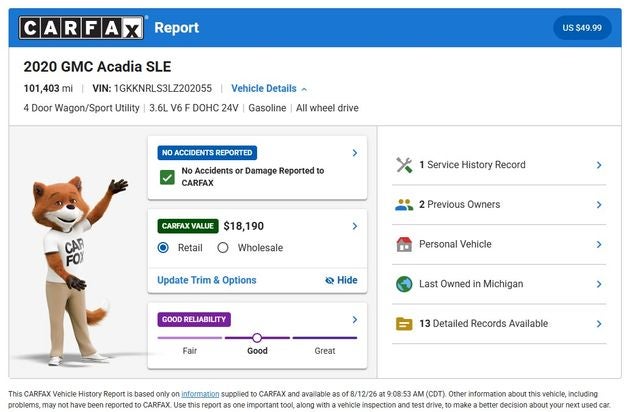Click the green checkmark No Accidents icon

[x=167, y=178]
